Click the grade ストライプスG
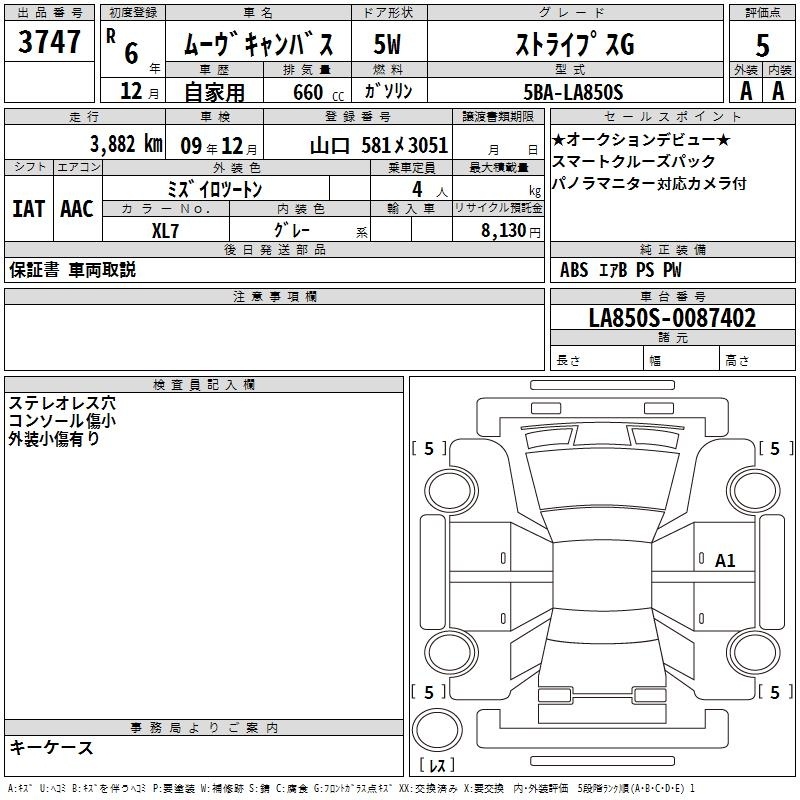This screenshot has height=800, width=800. click(x=574, y=45)
